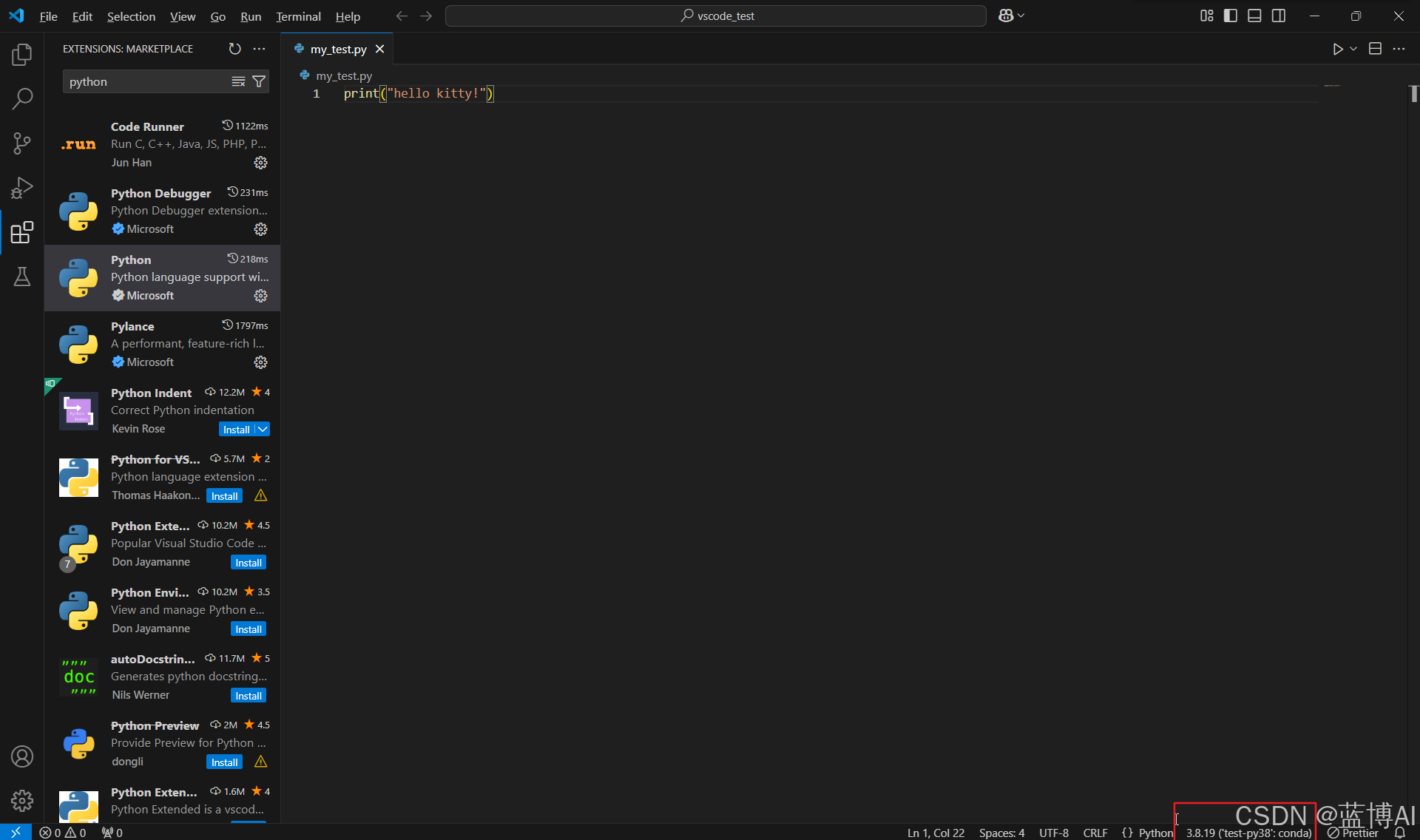
Task: Click the Search icon in activity bar
Action: point(22,98)
